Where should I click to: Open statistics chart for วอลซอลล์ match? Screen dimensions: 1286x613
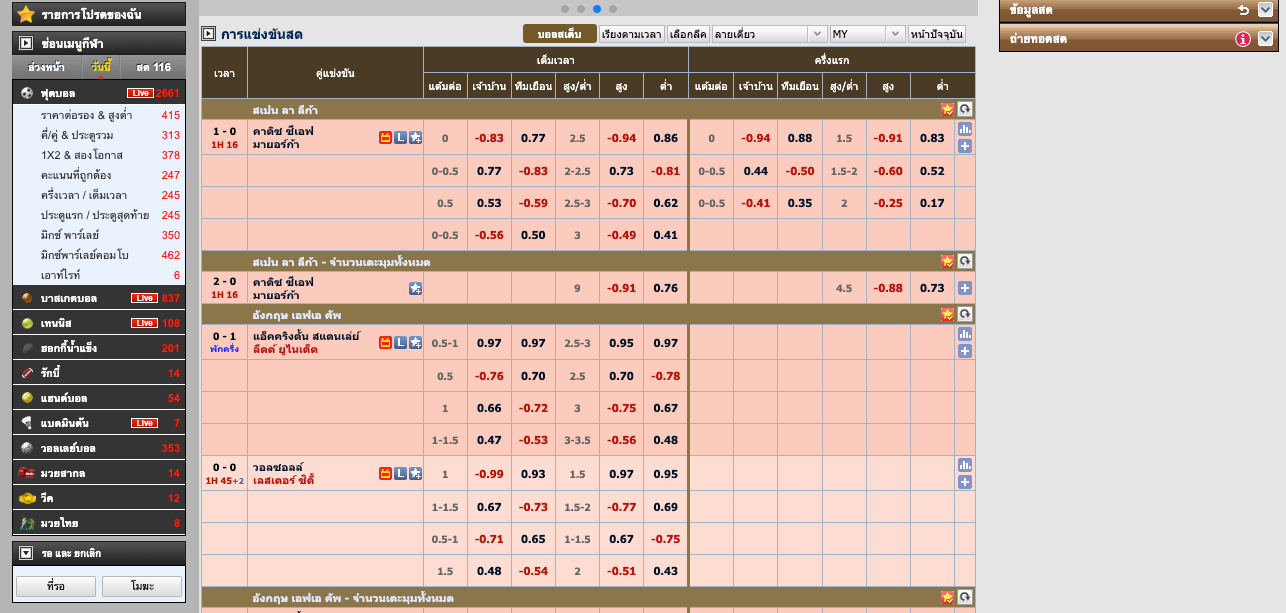[x=965, y=465]
